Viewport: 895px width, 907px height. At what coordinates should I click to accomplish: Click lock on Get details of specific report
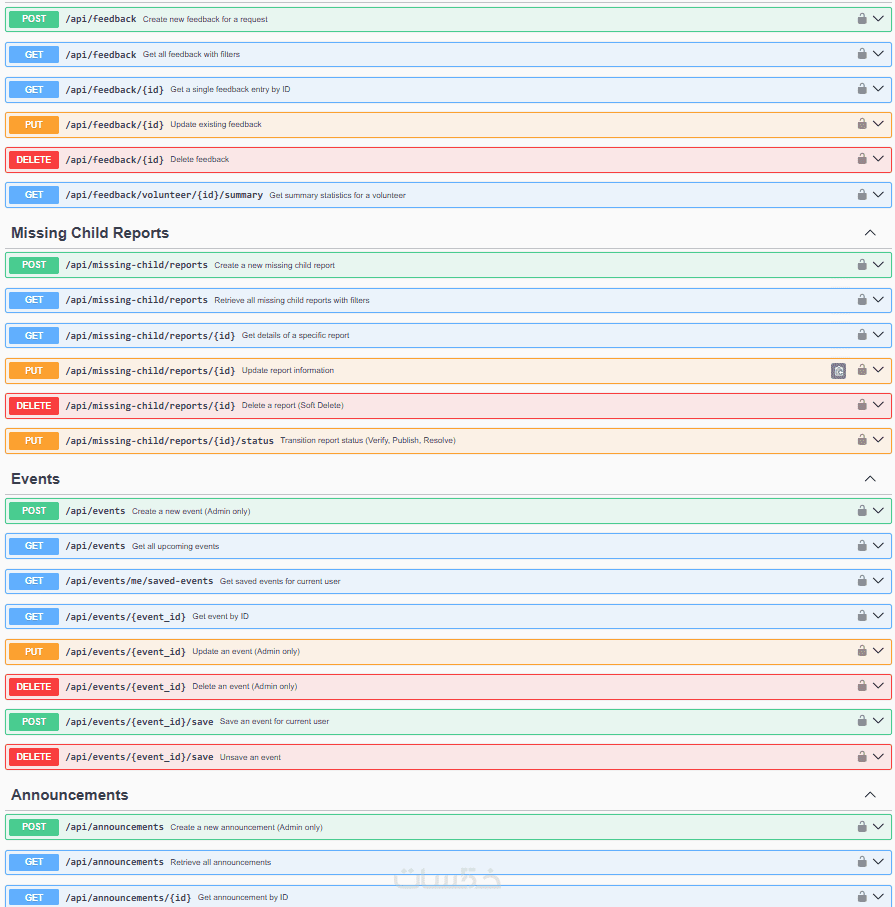(x=861, y=335)
